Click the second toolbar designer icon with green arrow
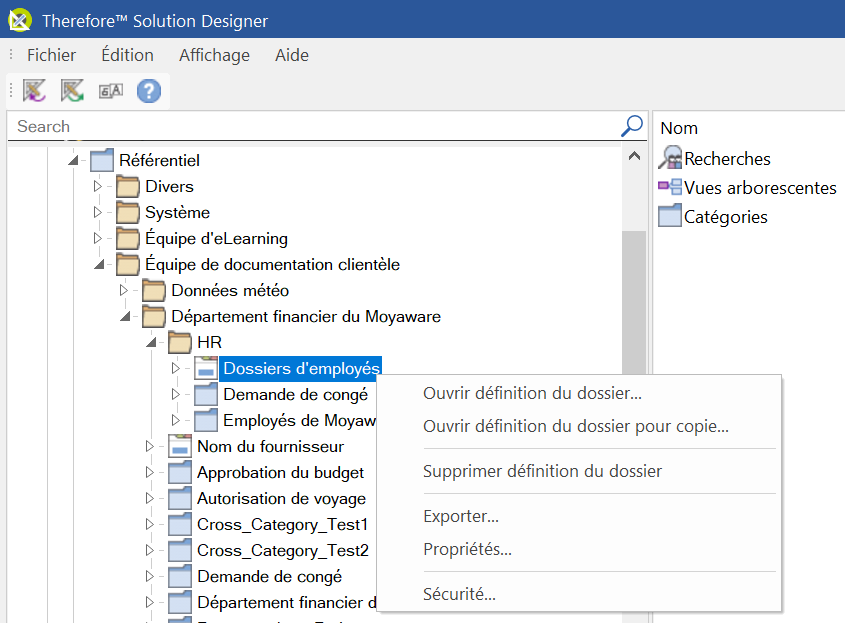The height and width of the screenshot is (623, 845). 72,91
